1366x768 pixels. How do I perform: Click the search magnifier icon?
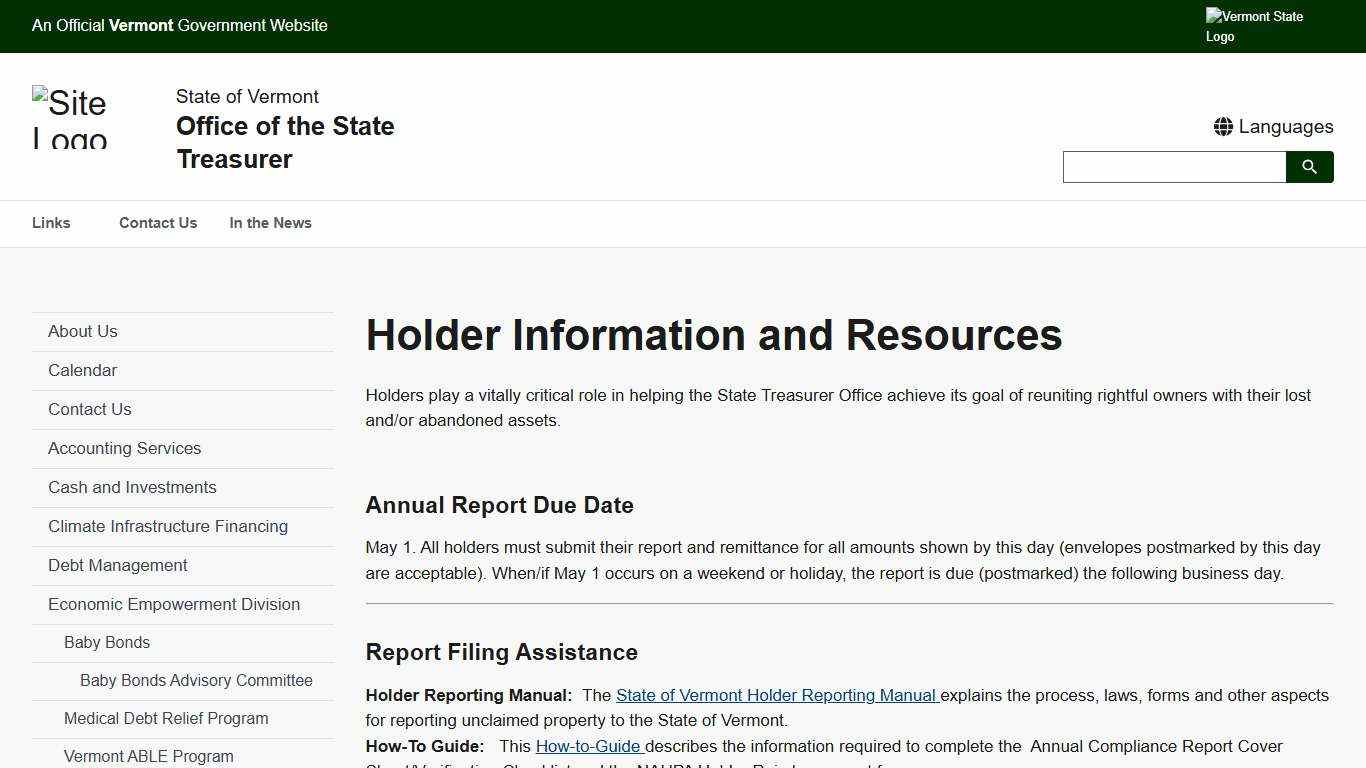tap(1309, 166)
